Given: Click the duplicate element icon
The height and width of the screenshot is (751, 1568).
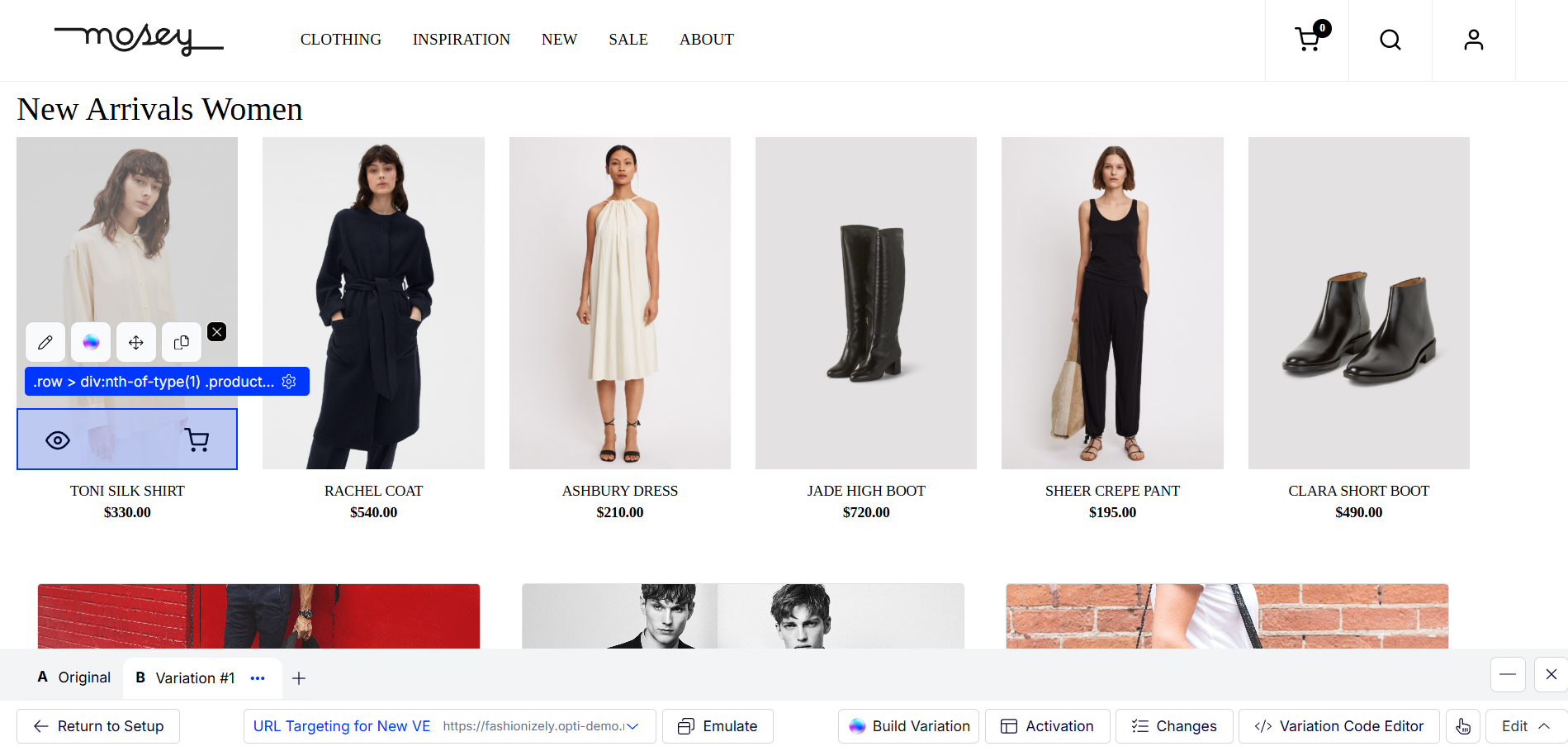Looking at the screenshot, I should point(182,342).
